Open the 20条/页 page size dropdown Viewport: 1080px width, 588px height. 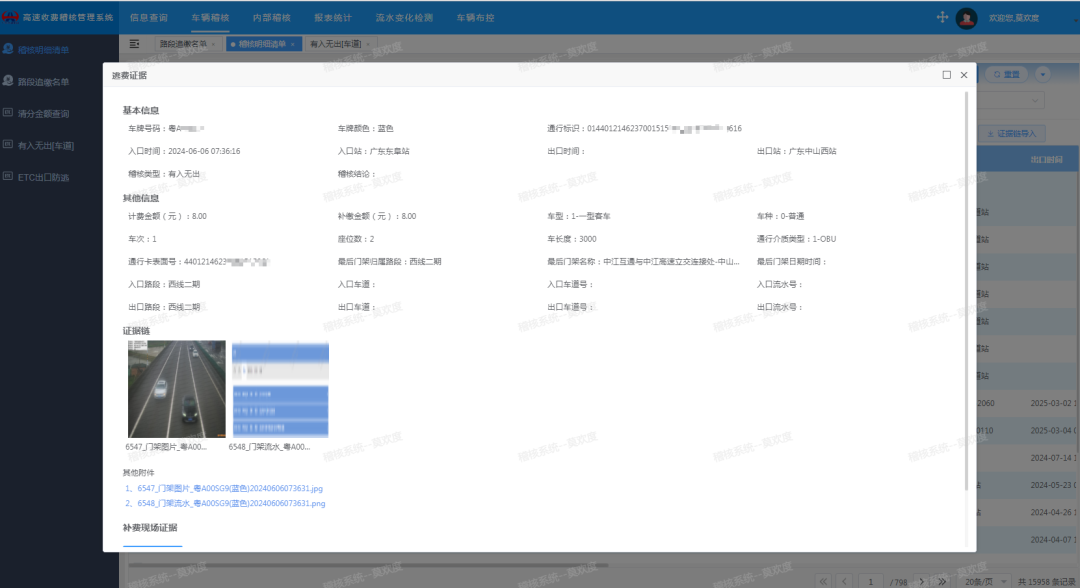pos(985,582)
